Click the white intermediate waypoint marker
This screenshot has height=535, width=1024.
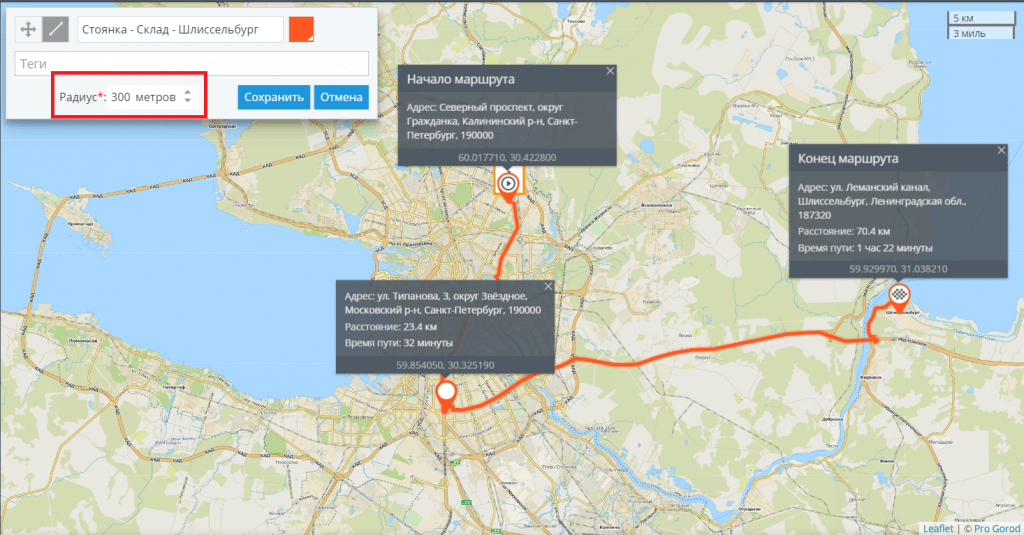point(446,393)
